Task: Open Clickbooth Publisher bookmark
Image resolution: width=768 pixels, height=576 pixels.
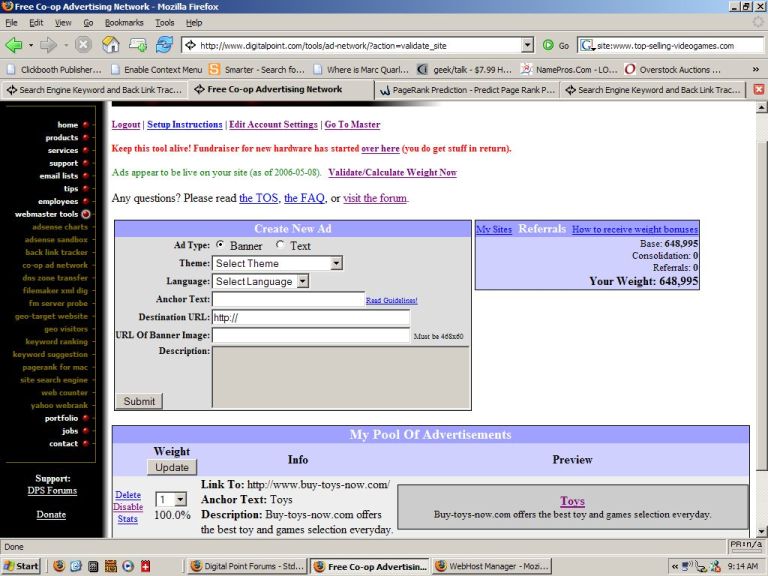Action: point(55,70)
